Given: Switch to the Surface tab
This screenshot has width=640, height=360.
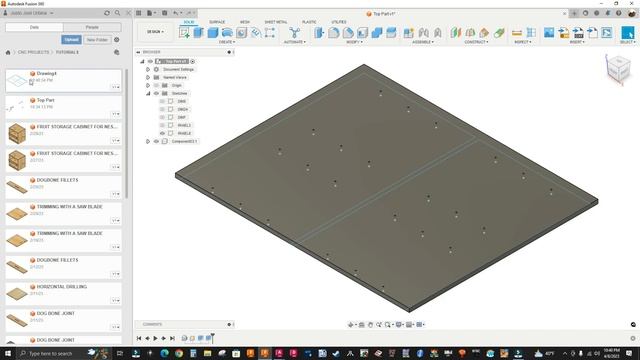Looking at the screenshot, I should click(x=217, y=22).
